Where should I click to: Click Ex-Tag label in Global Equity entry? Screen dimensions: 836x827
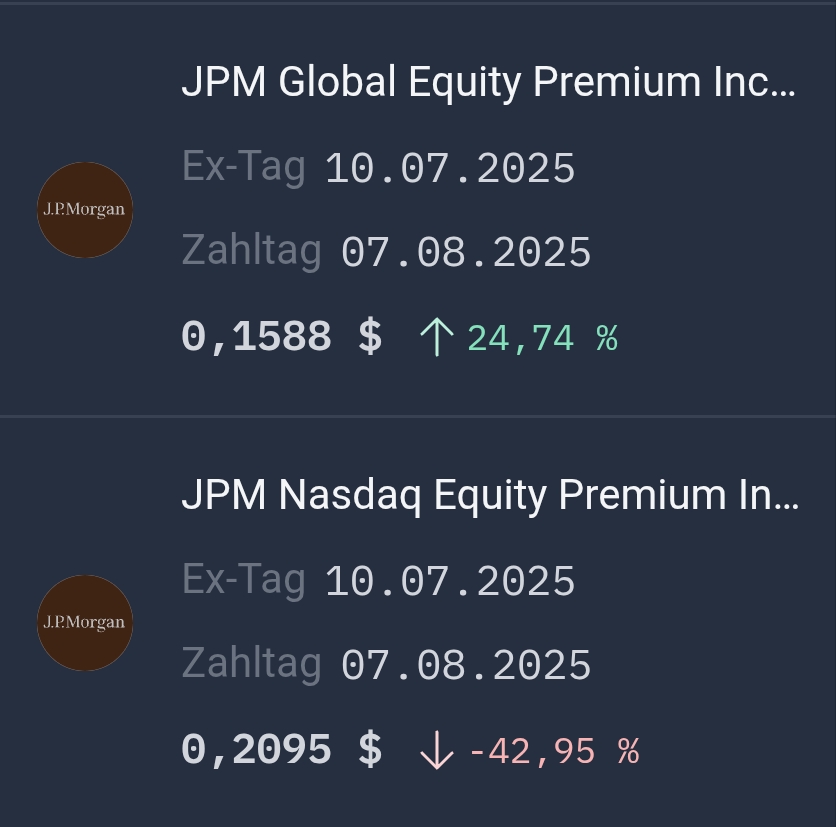click(x=244, y=167)
